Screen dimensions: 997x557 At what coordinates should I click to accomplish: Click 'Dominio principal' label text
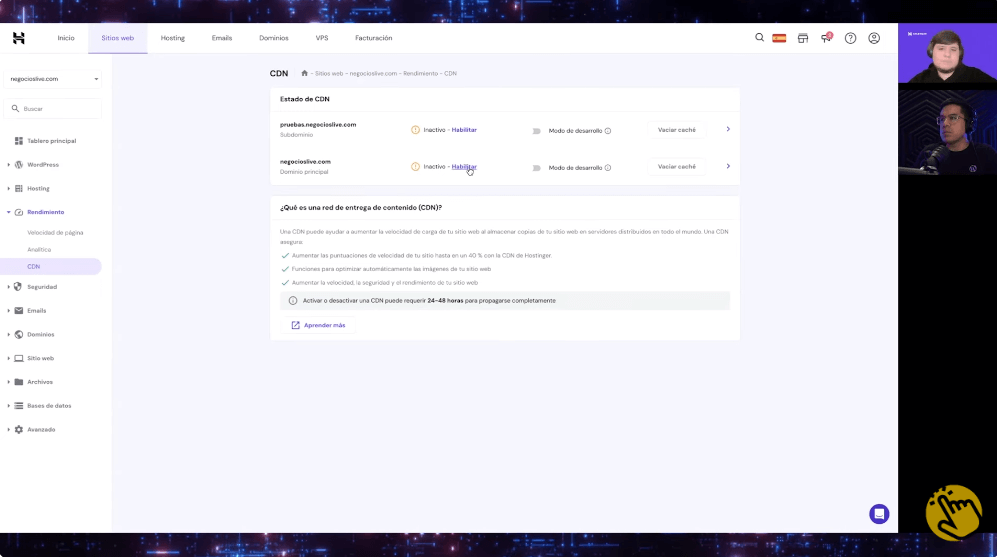304,172
